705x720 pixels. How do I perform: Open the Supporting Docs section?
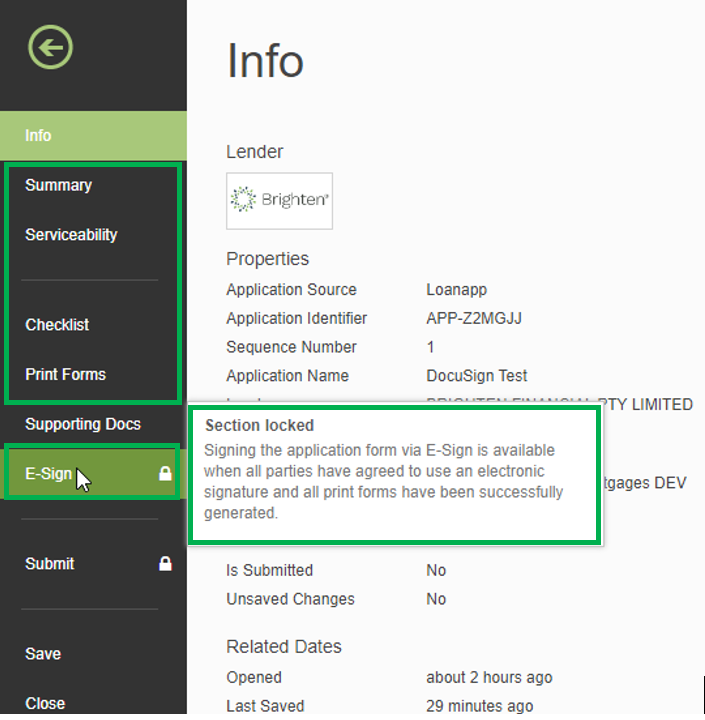83,424
